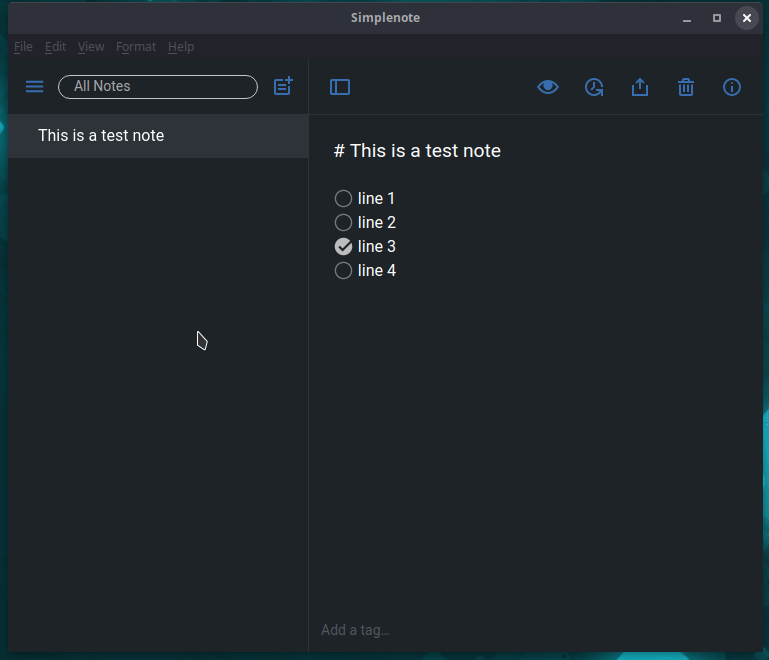Open the Edit menu
The height and width of the screenshot is (660, 769).
pyautogui.click(x=55, y=47)
